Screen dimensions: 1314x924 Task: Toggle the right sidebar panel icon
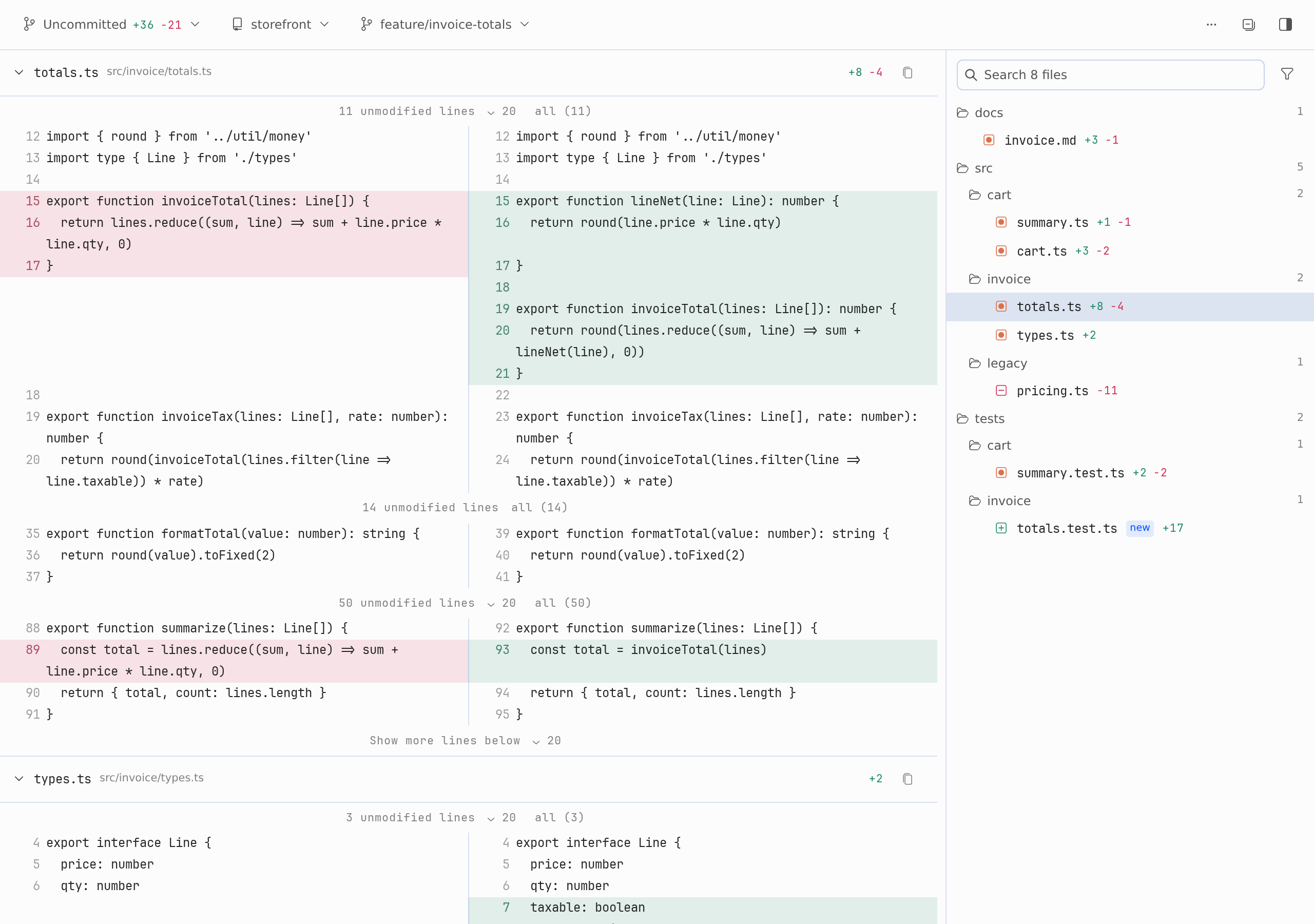pyautogui.click(x=1285, y=25)
